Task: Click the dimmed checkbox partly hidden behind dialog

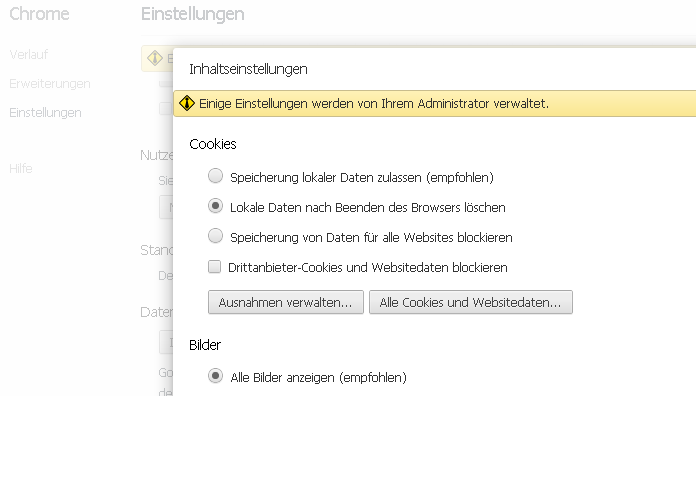Action: [x=166, y=108]
